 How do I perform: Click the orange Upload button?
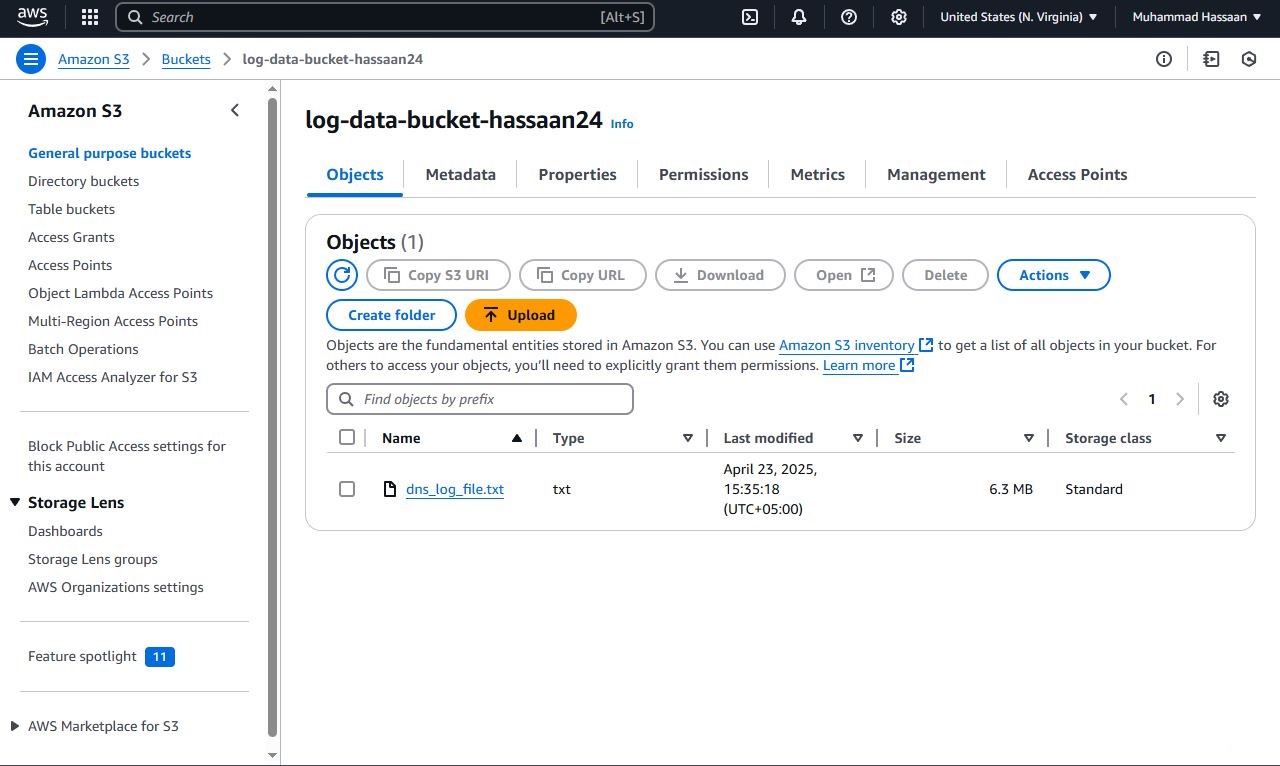pos(521,315)
